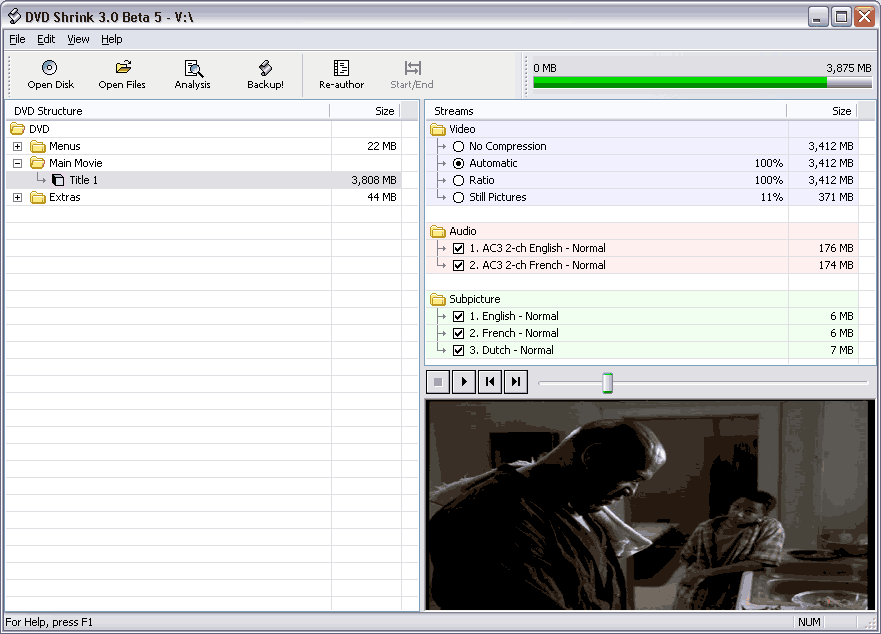Select the Still Pictures radio button
Image resolution: width=881 pixels, height=634 pixels.
[x=458, y=197]
